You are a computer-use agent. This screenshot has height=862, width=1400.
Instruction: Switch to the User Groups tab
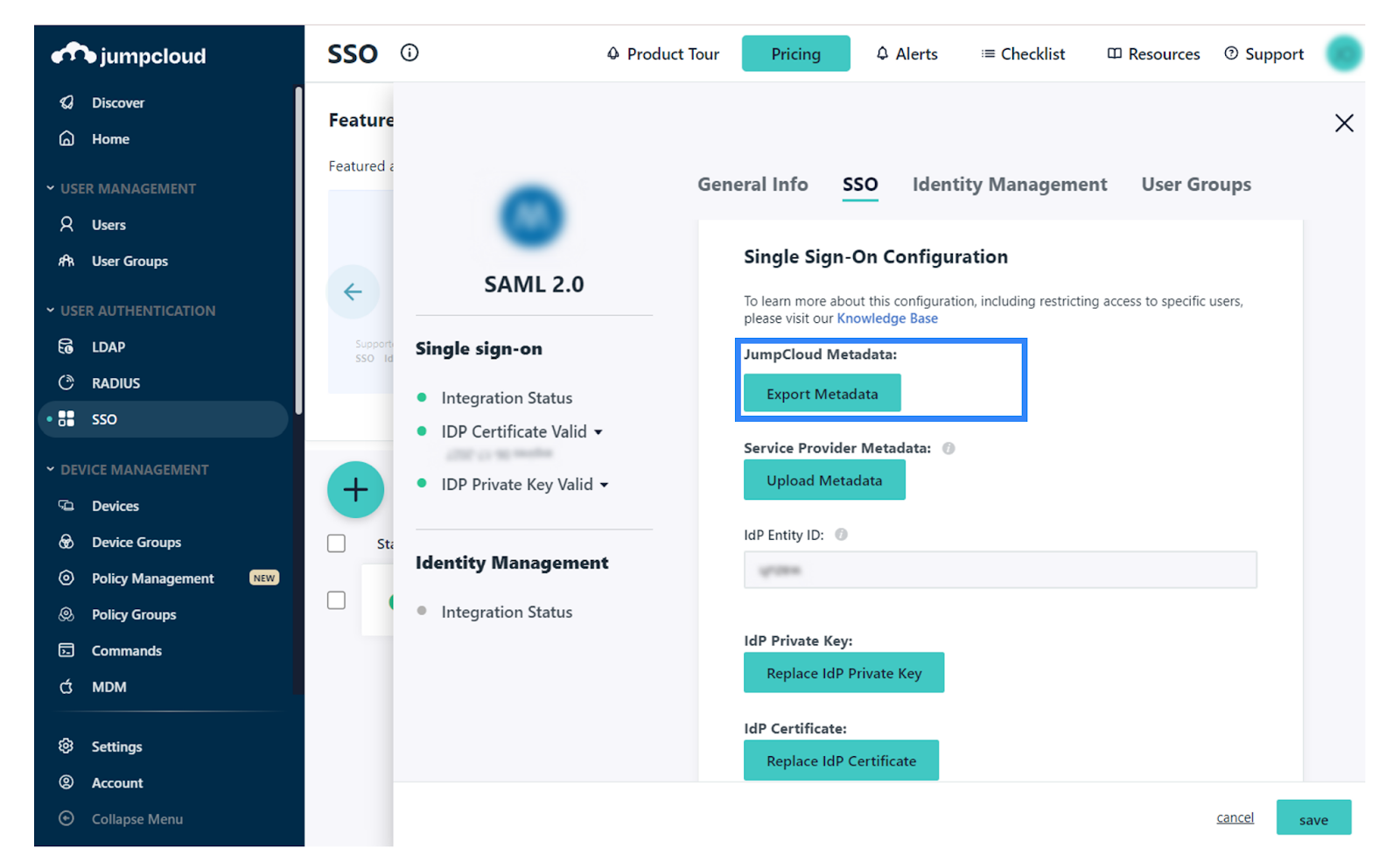click(1196, 185)
